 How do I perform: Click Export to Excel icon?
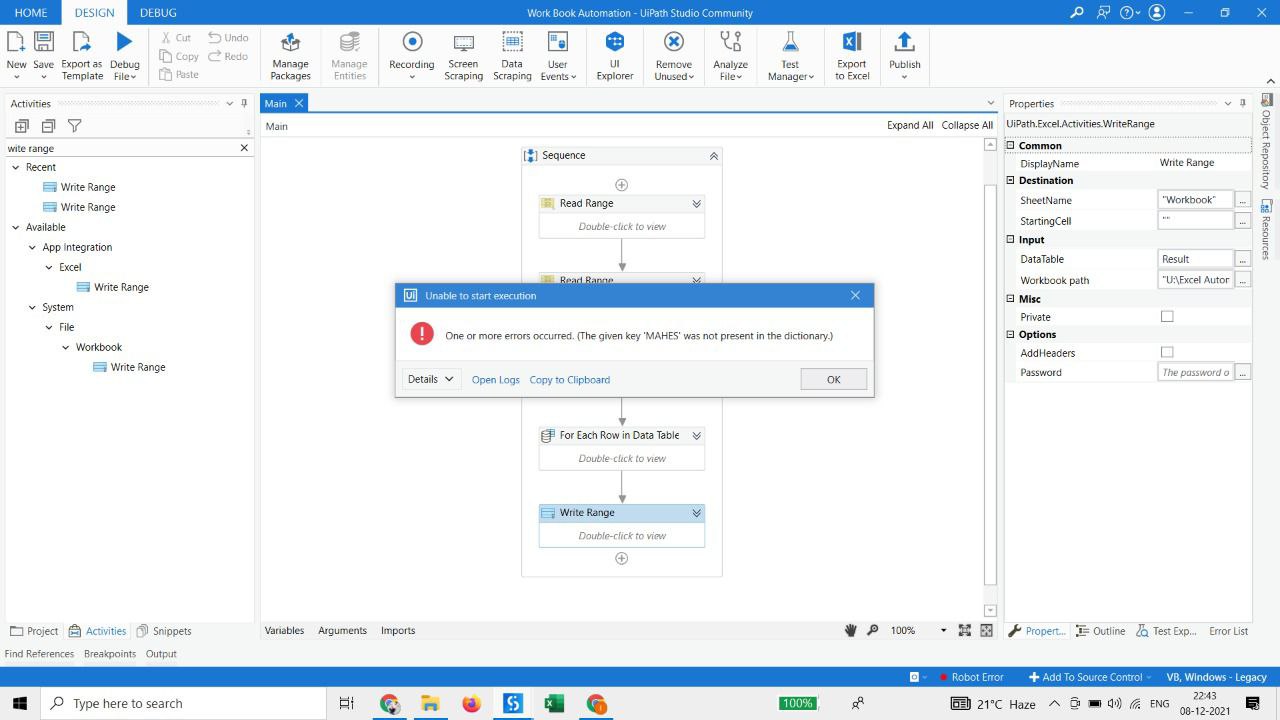[x=852, y=42]
